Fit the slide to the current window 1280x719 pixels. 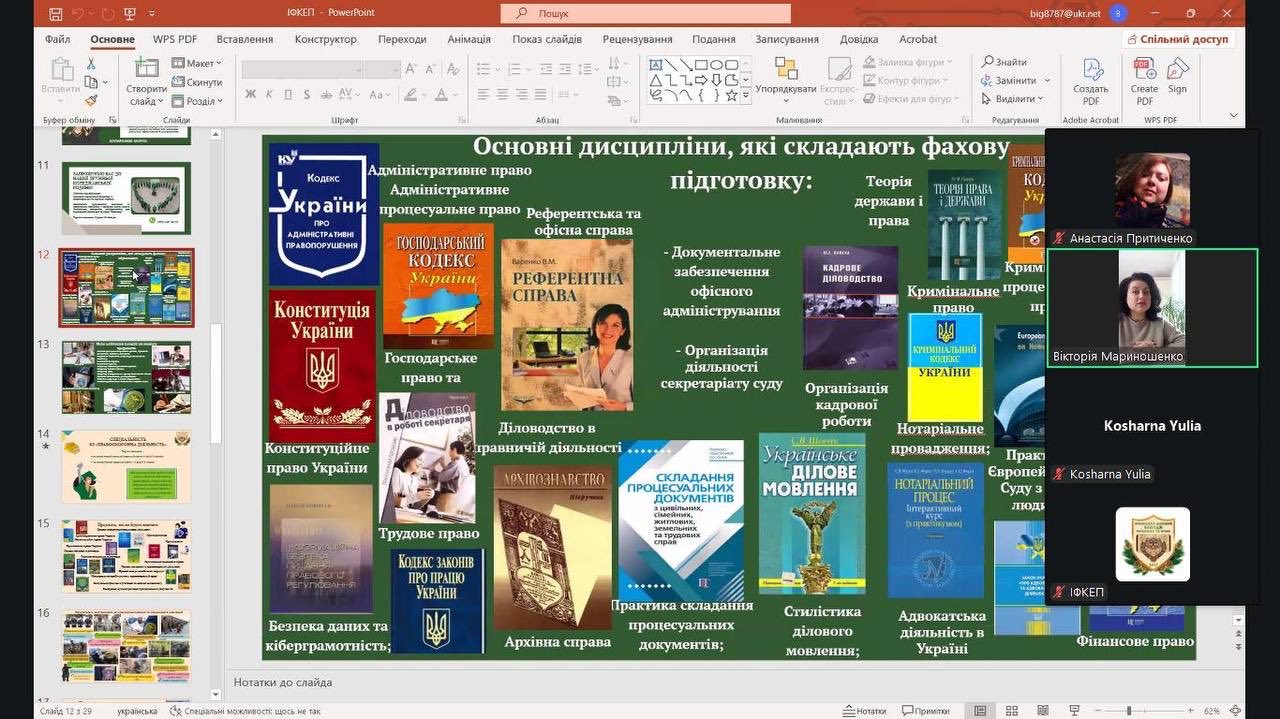pyautogui.click(x=1237, y=711)
